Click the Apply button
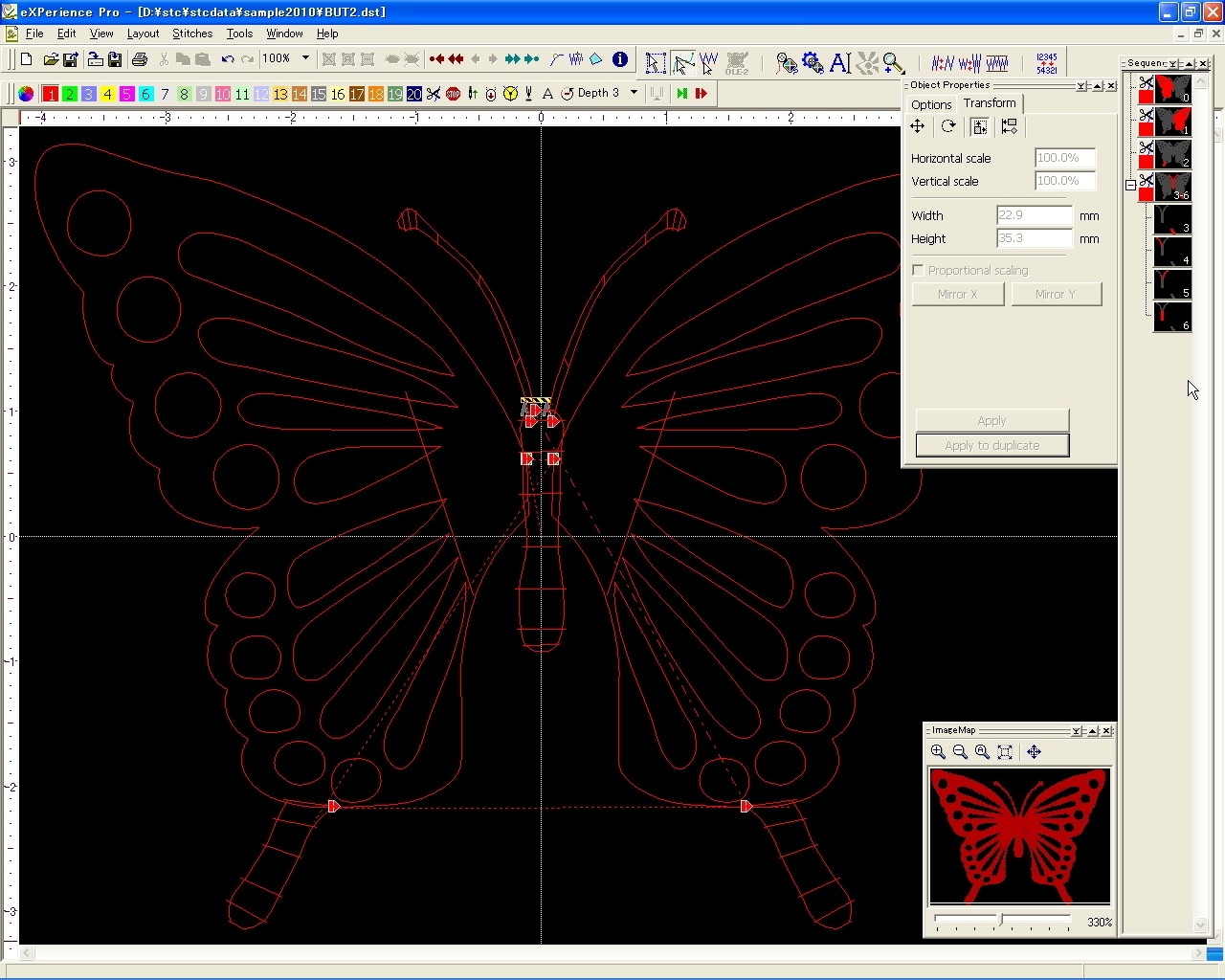This screenshot has width=1225, height=980. point(991,420)
